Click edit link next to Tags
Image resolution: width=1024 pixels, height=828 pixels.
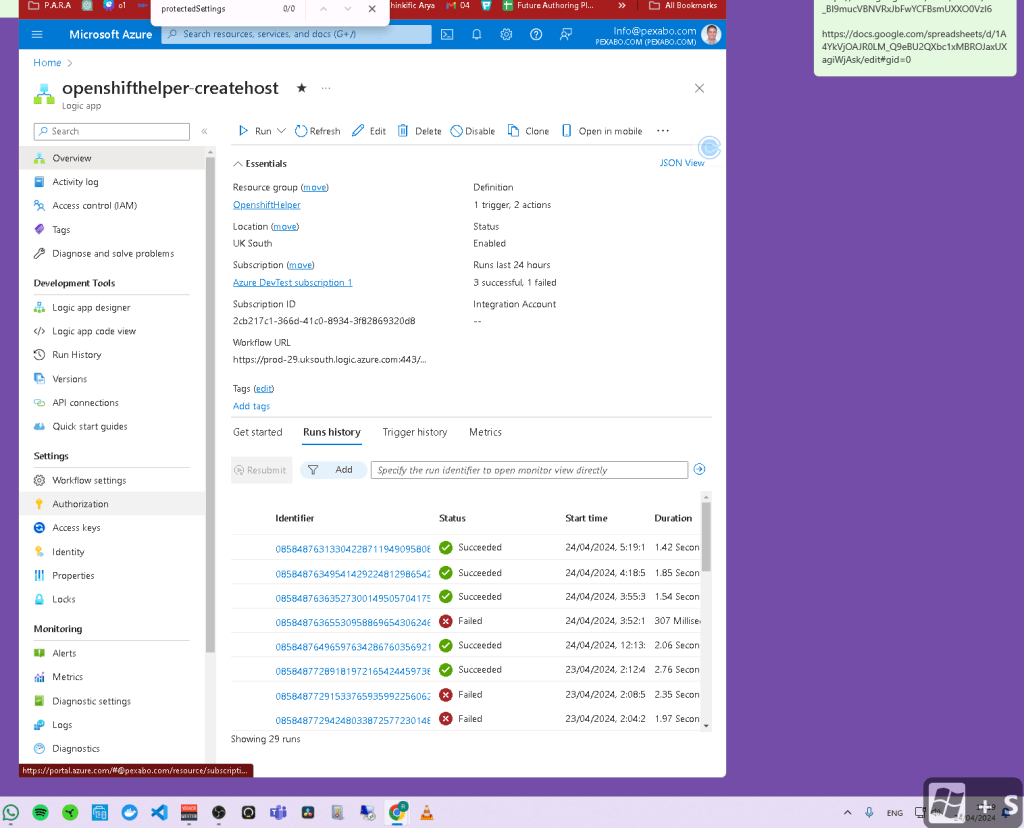point(264,389)
